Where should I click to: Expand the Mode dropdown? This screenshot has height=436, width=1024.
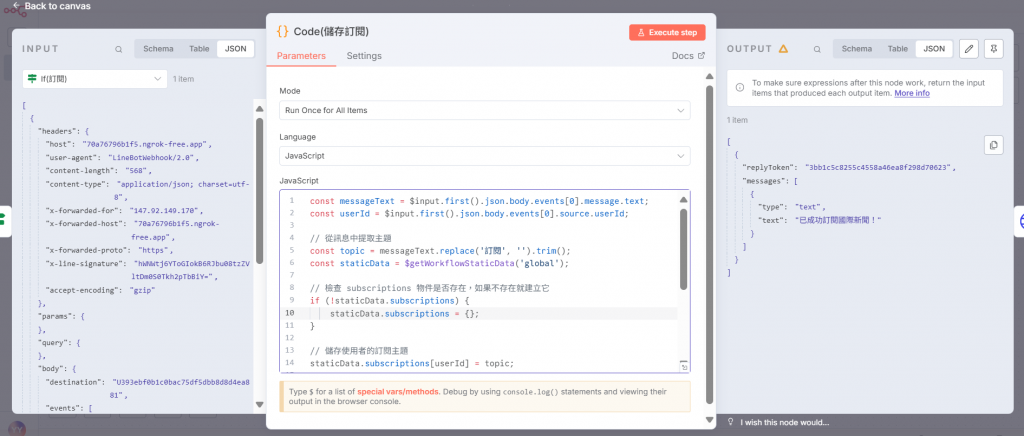[x=485, y=110]
